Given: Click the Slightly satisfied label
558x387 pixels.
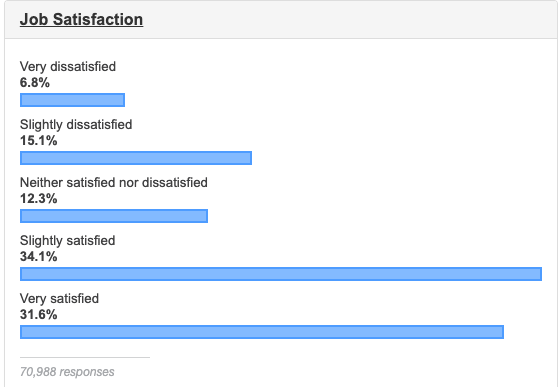Looking at the screenshot, I should [x=68, y=241].
